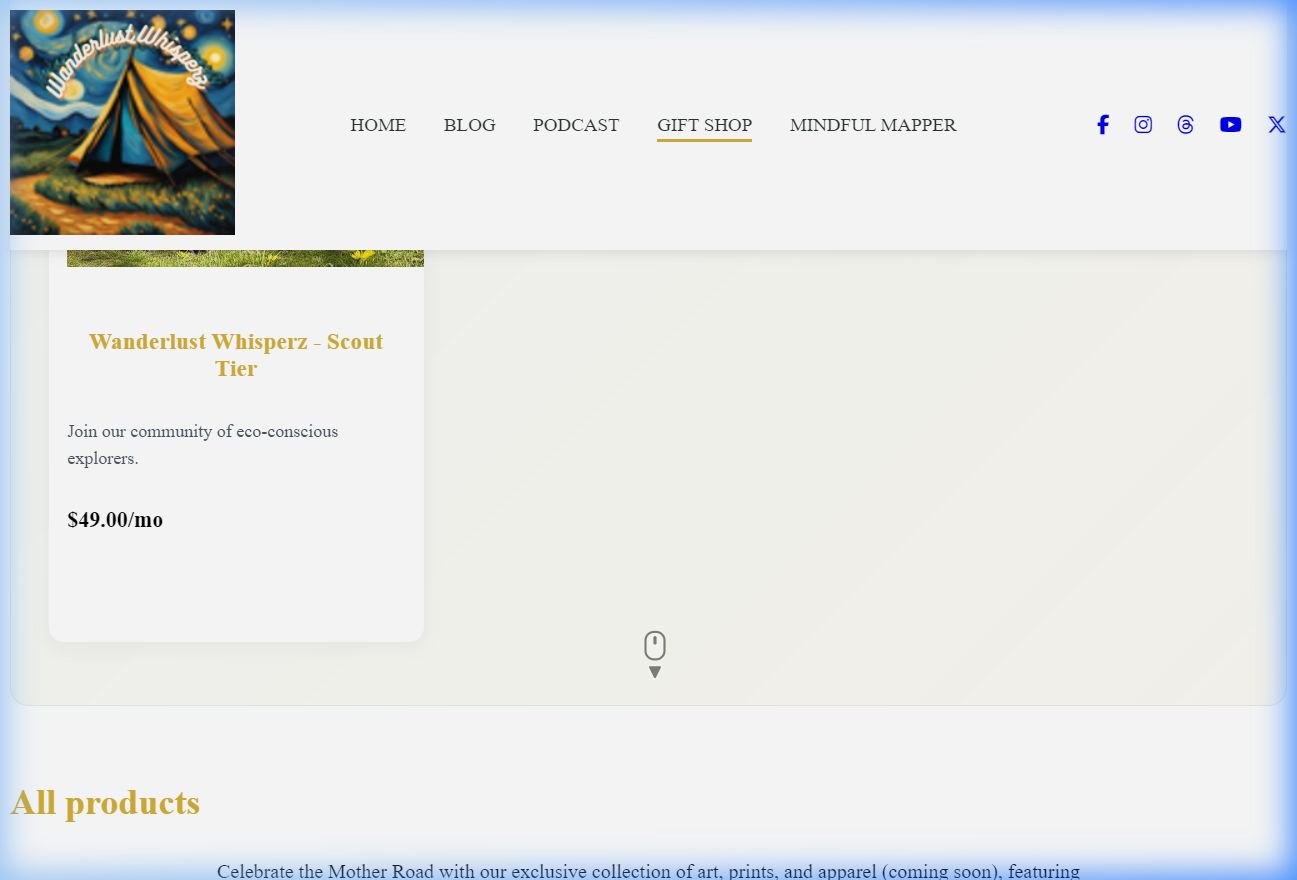Select the GIFT SHOP menu item
The image size is (1297, 880).
pos(704,125)
